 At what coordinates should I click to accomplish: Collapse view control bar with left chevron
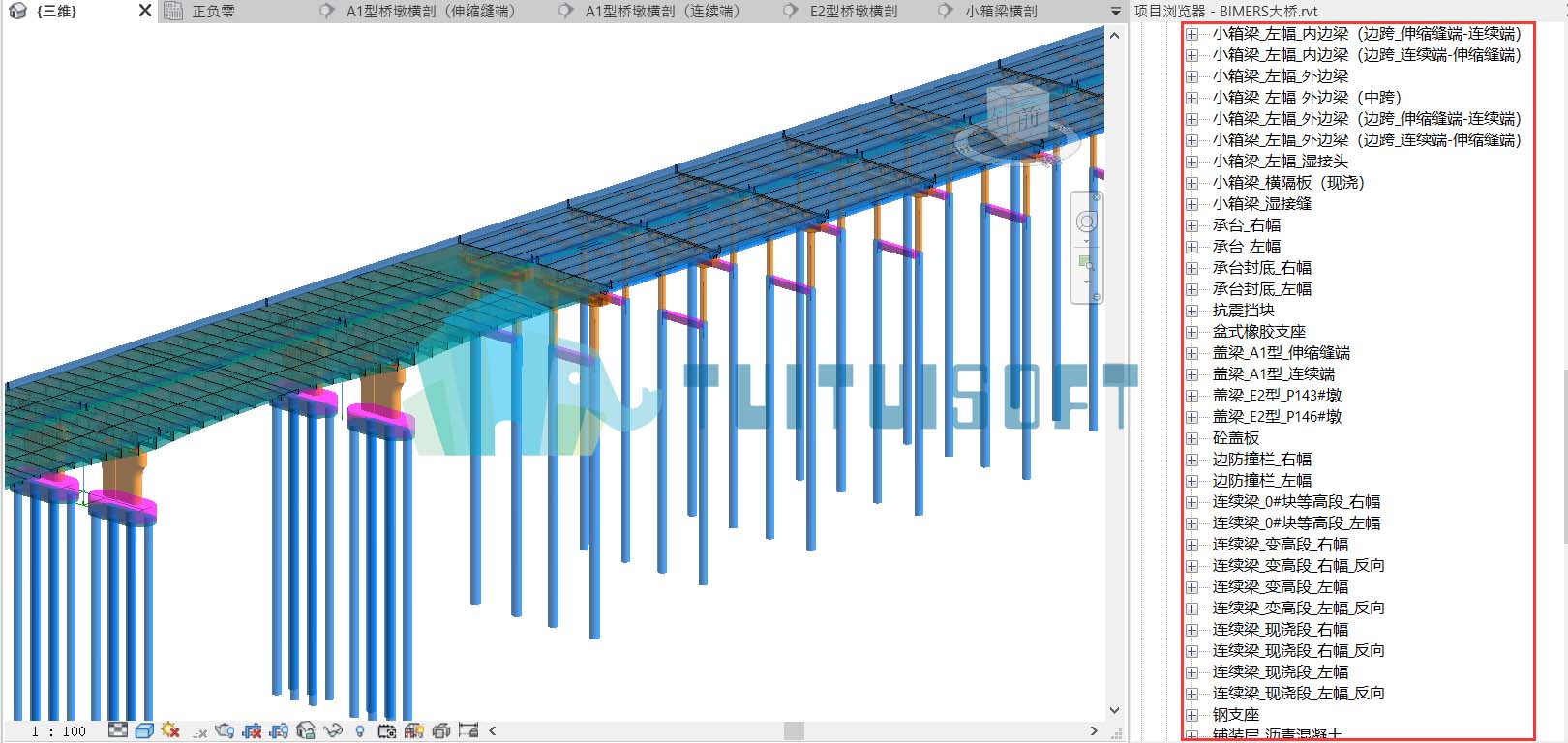(x=493, y=730)
